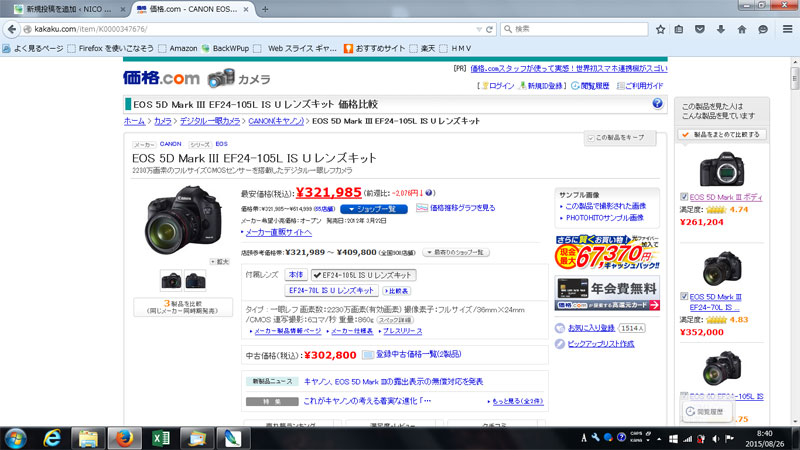This screenshot has width=800, height=450.
Task: Click the blue help question mark icon
Action: coord(657,104)
